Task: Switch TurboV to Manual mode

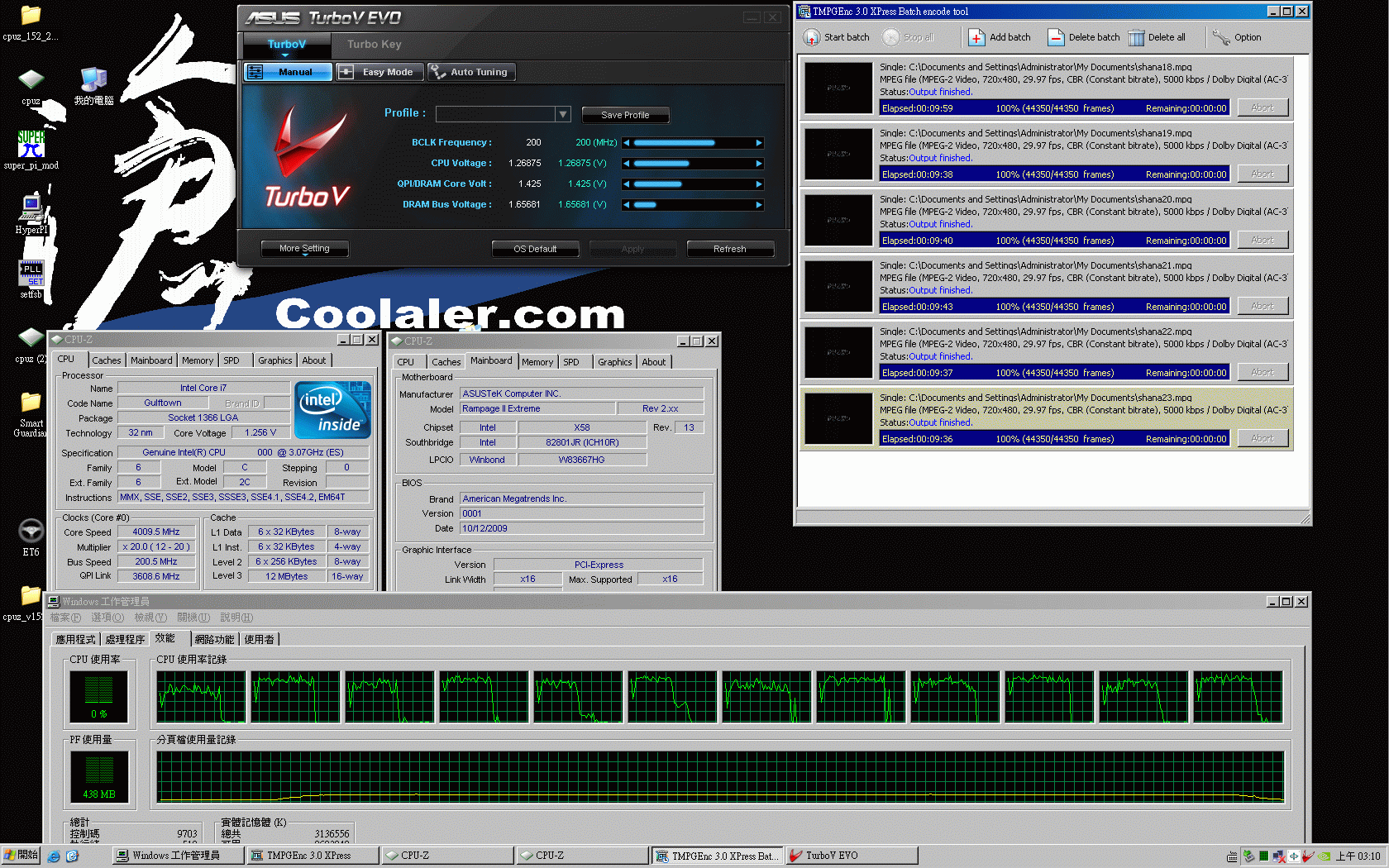Action: point(288,72)
